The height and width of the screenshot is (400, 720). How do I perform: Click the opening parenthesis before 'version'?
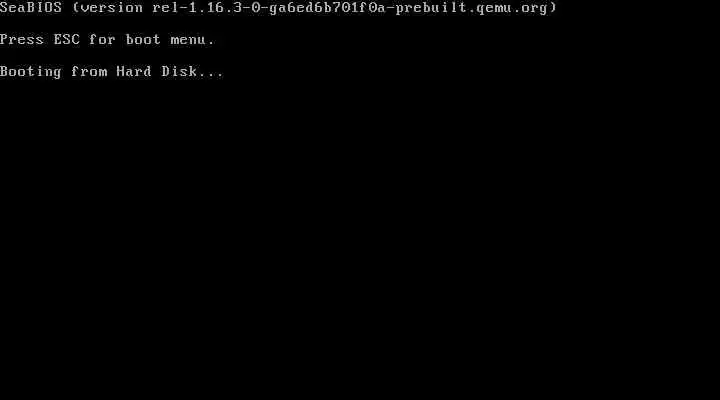click(x=76, y=8)
